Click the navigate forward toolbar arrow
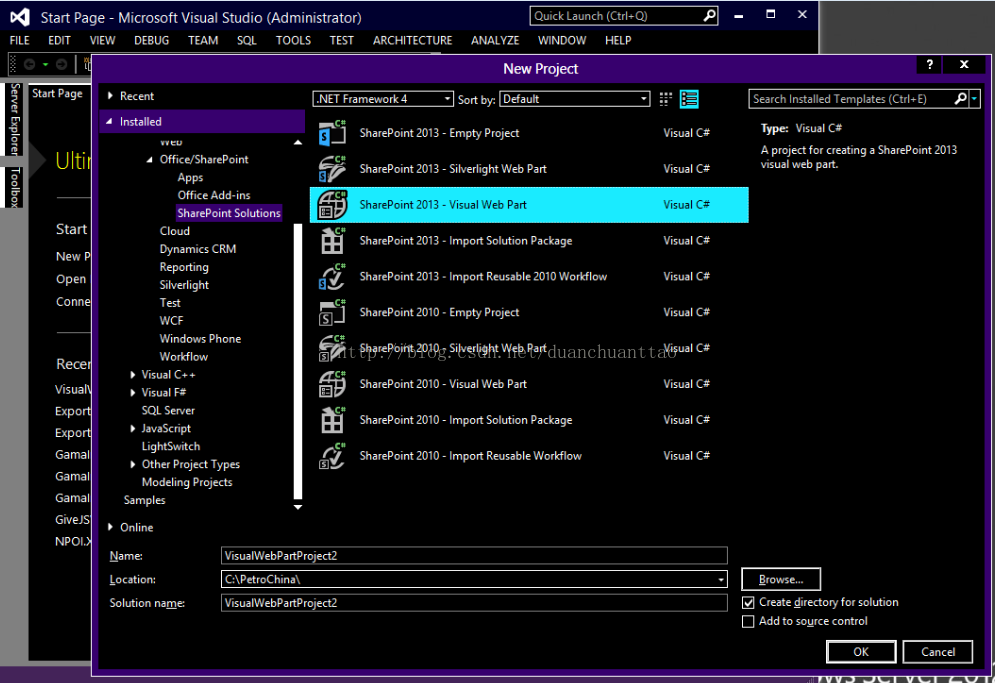The image size is (995, 683). (x=62, y=64)
